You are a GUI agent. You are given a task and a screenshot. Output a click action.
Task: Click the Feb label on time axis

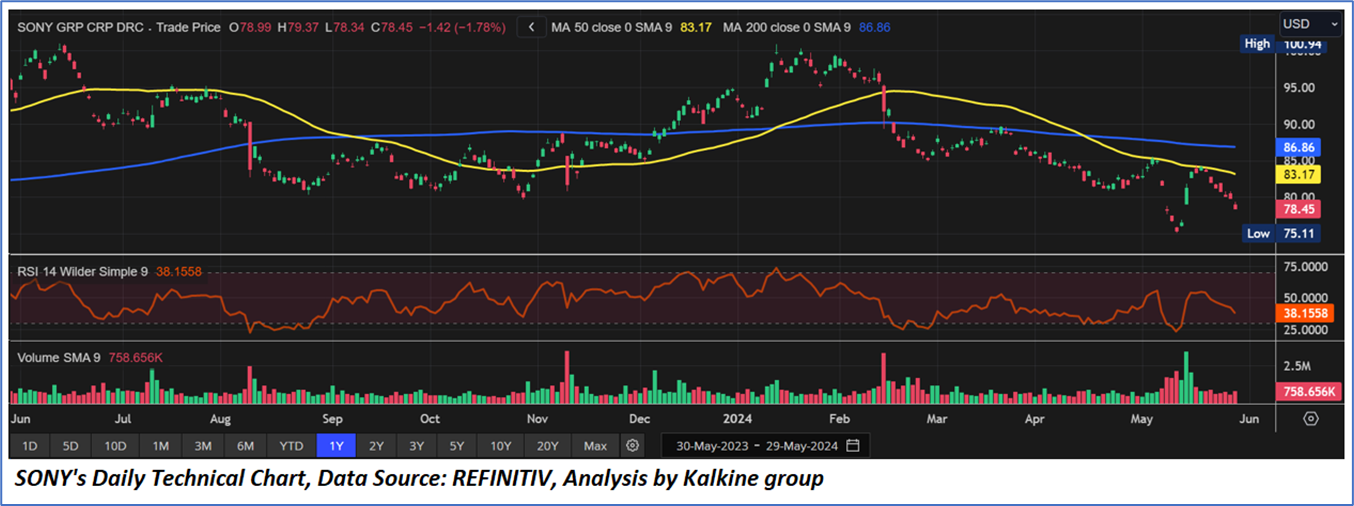[x=839, y=420]
